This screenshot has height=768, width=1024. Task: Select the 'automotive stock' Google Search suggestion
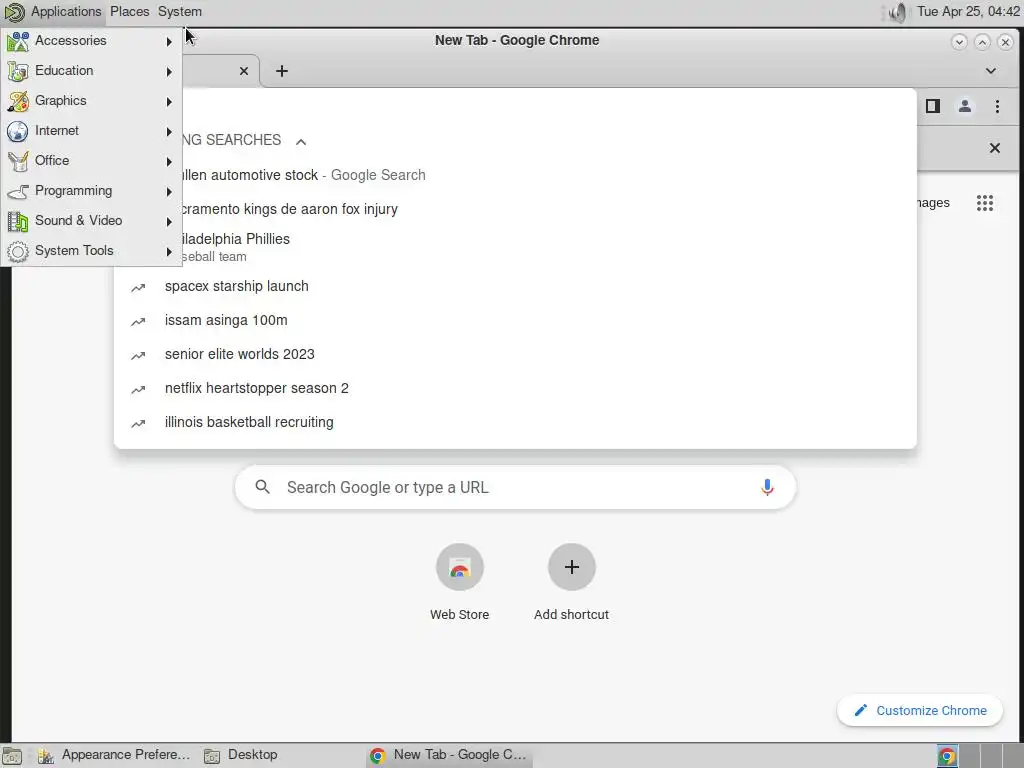[x=516, y=175]
